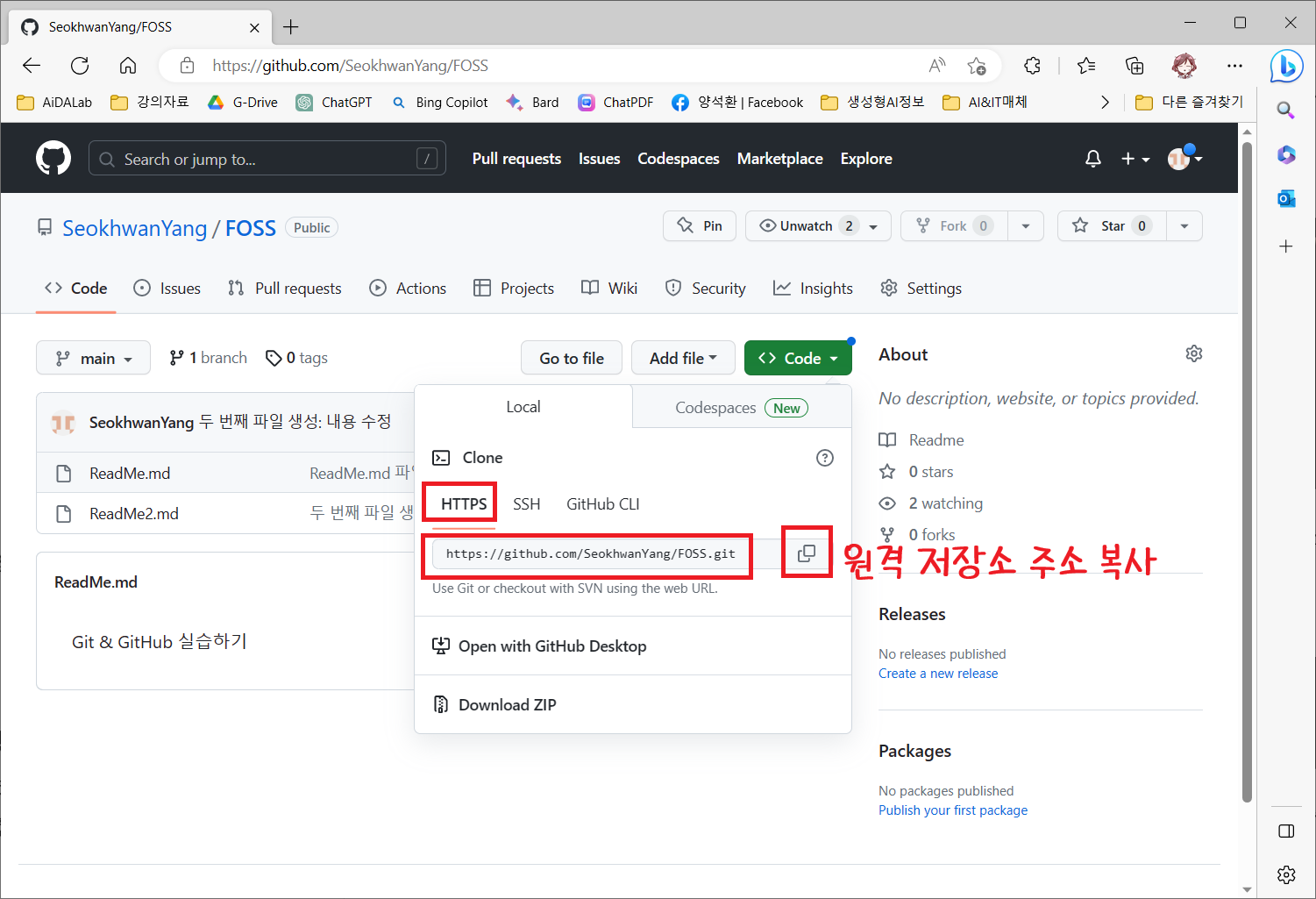This screenshot has height=899, width=1316.
Task: Open ChatGPT bookmark
Action: click(334, 103)
